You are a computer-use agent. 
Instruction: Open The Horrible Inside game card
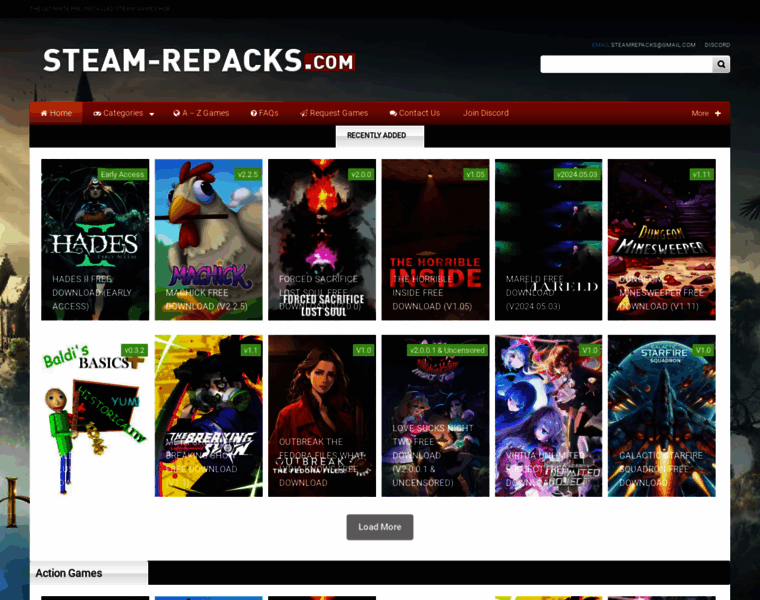435,239
